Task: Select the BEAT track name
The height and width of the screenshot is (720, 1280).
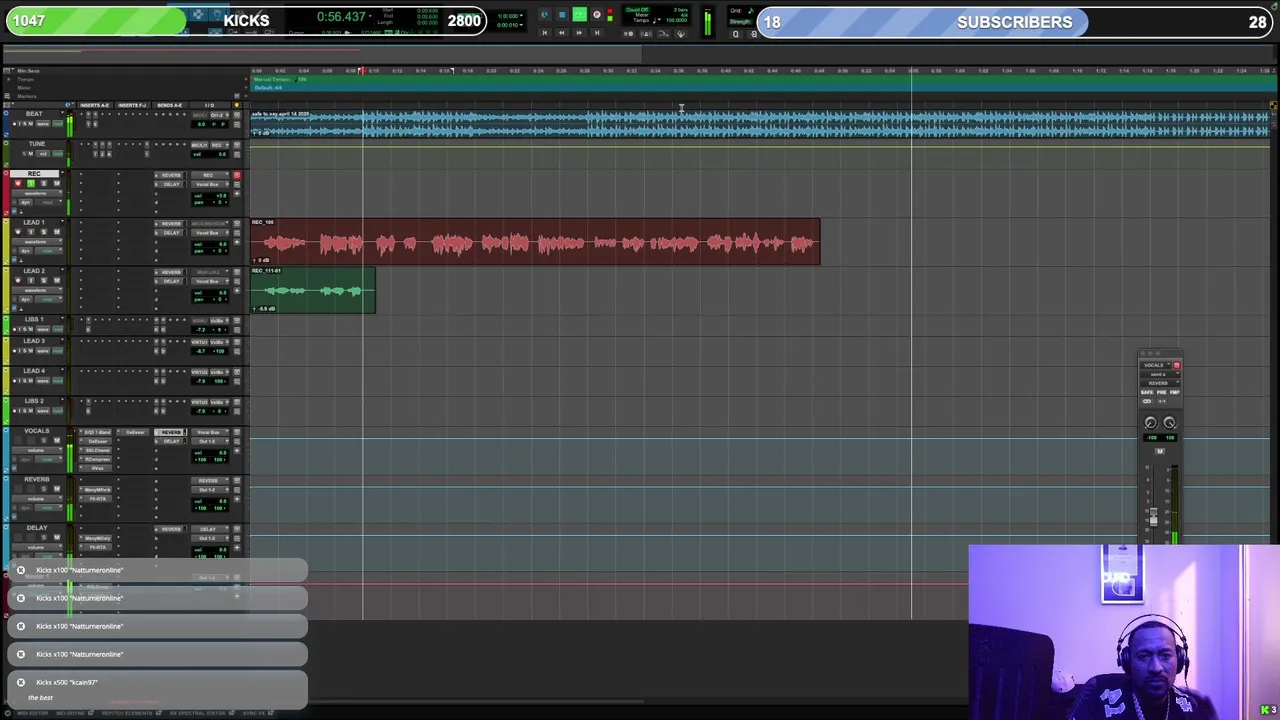Action: [x=34, y=114]
